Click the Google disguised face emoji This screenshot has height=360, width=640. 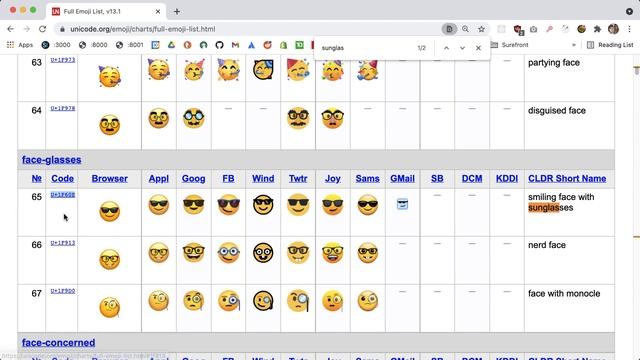(193, 118)
